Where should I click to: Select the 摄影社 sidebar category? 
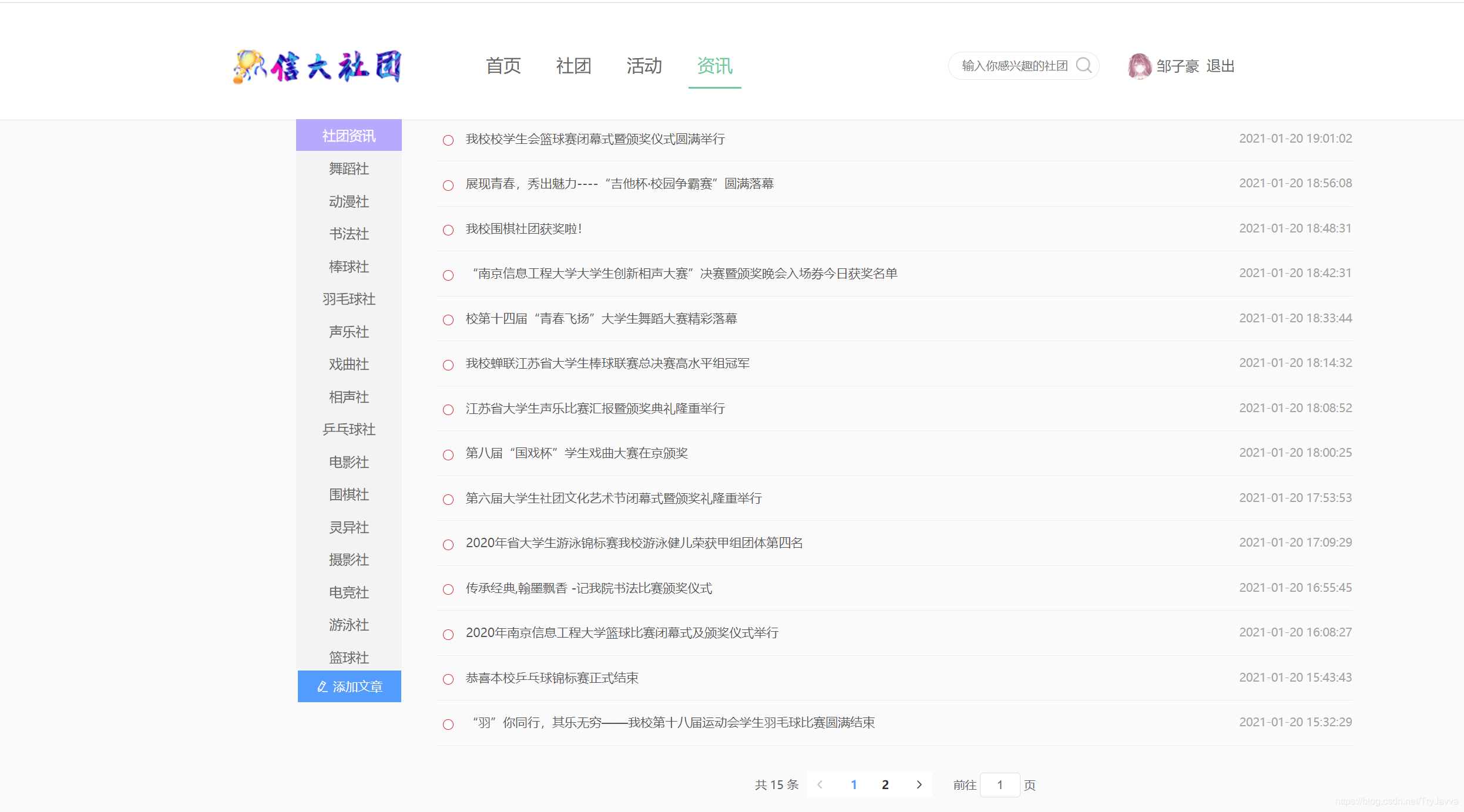[x=349, y=560]
